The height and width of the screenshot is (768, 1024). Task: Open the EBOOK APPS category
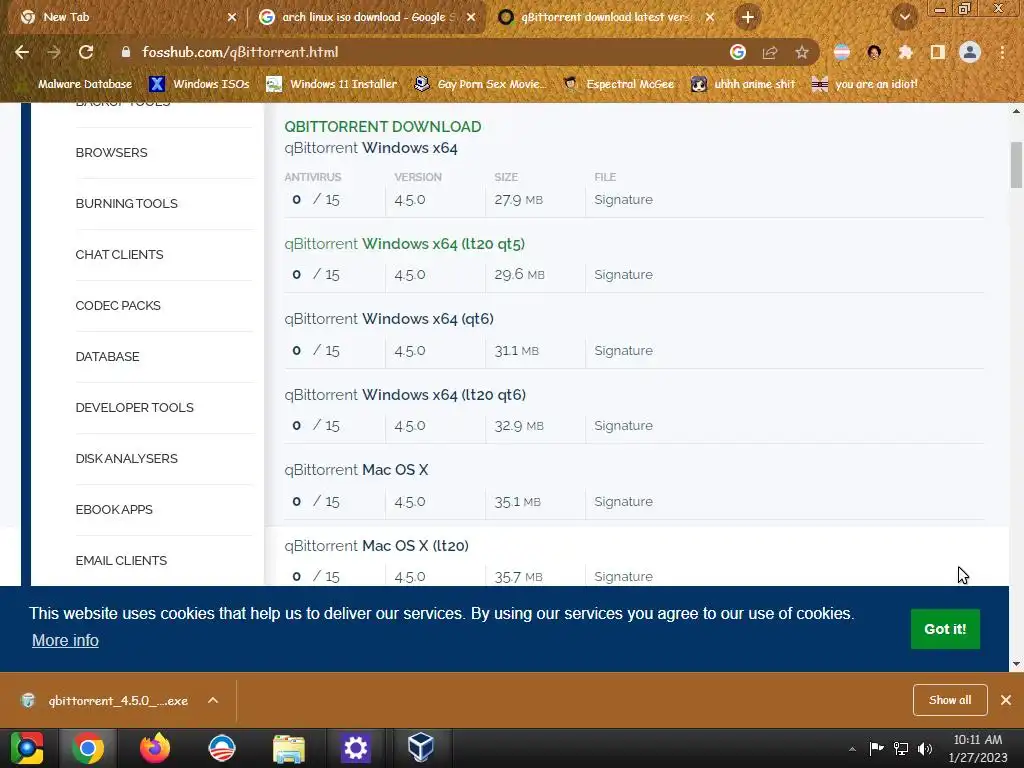[x=114, y=509]
